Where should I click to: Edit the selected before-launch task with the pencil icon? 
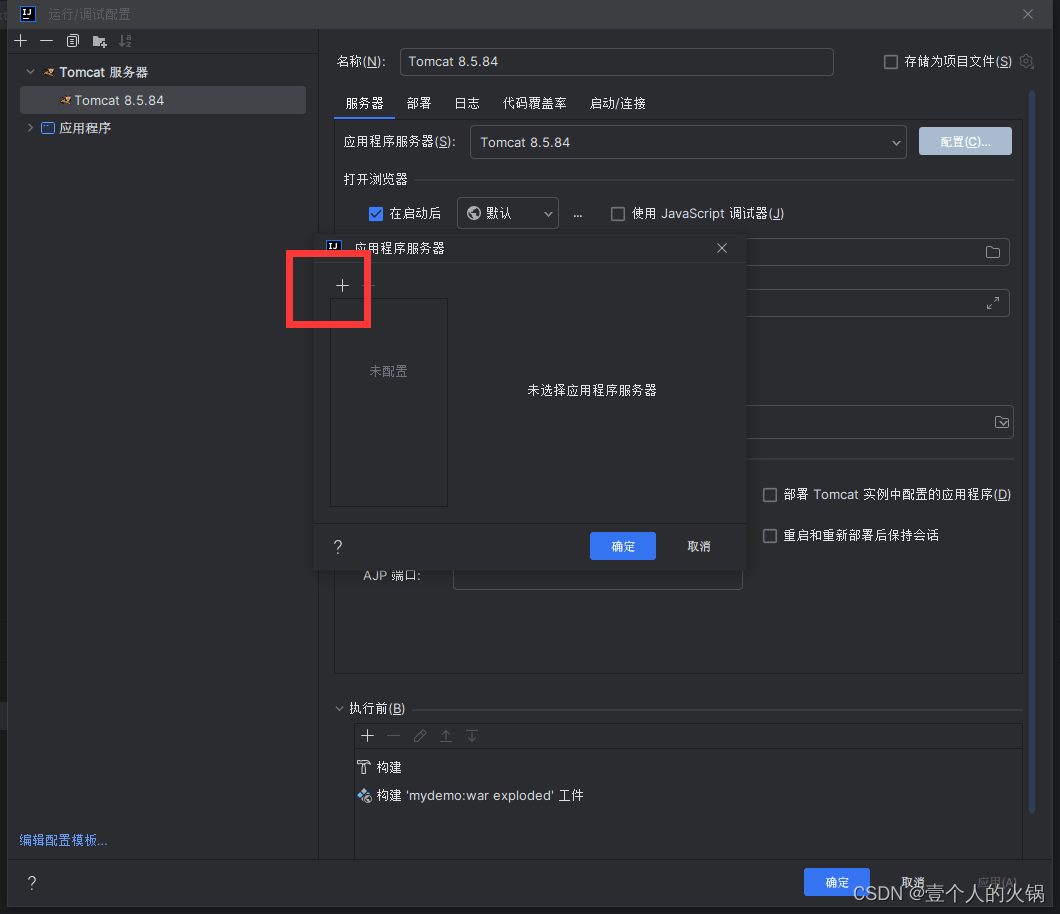(x=420, y=736)
